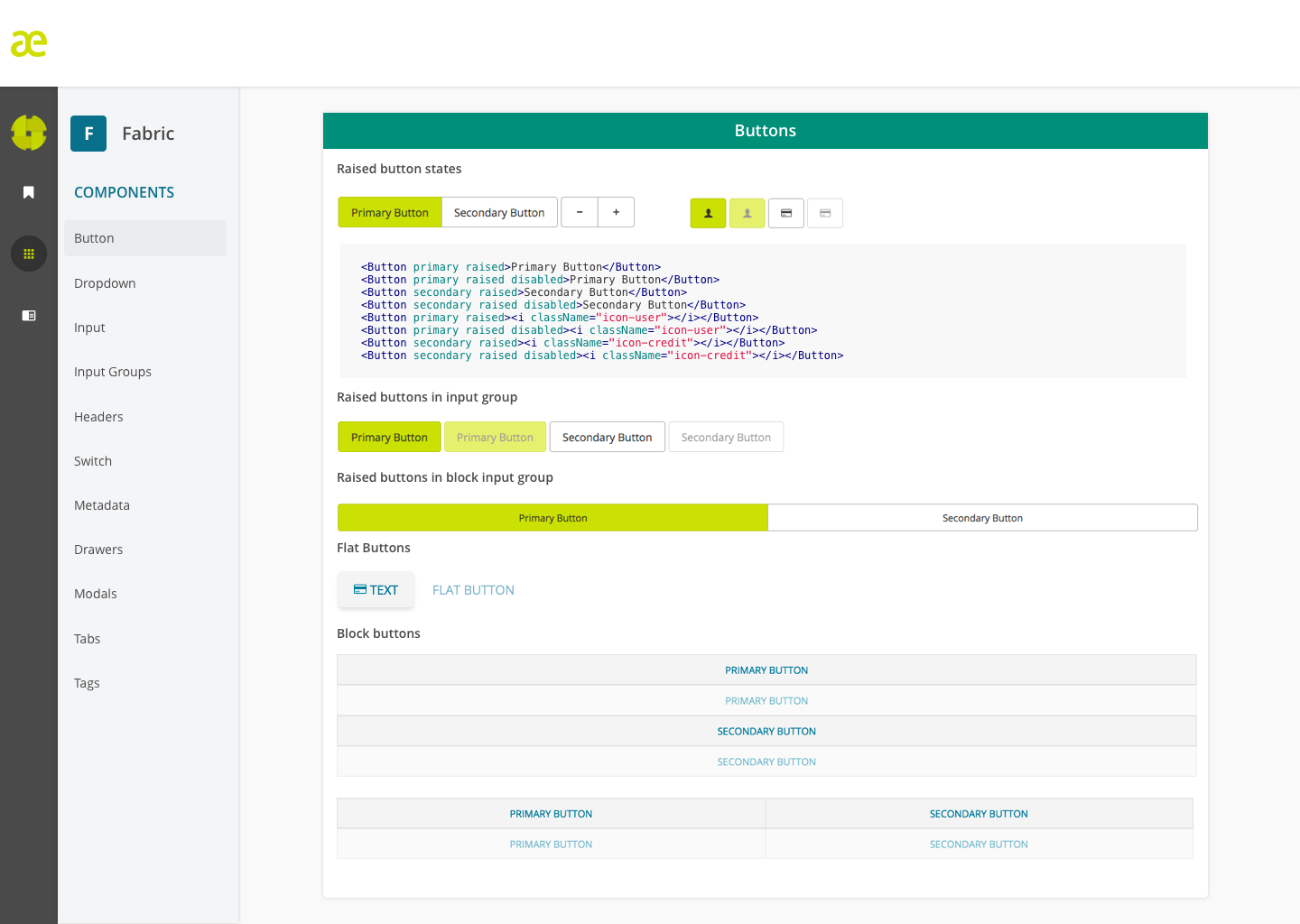Click the flat TEXT button with card icon
Screen dimensions: 1300x924
pos(376,590)
